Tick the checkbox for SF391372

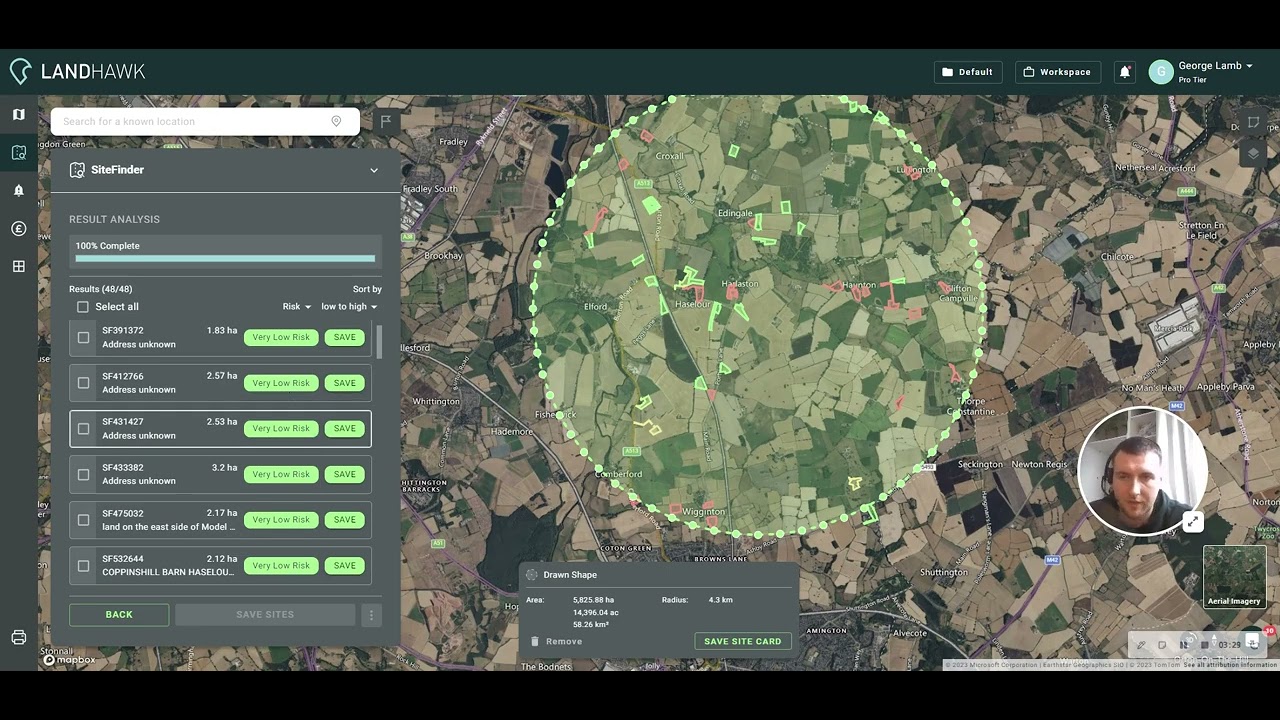(83, 338)
